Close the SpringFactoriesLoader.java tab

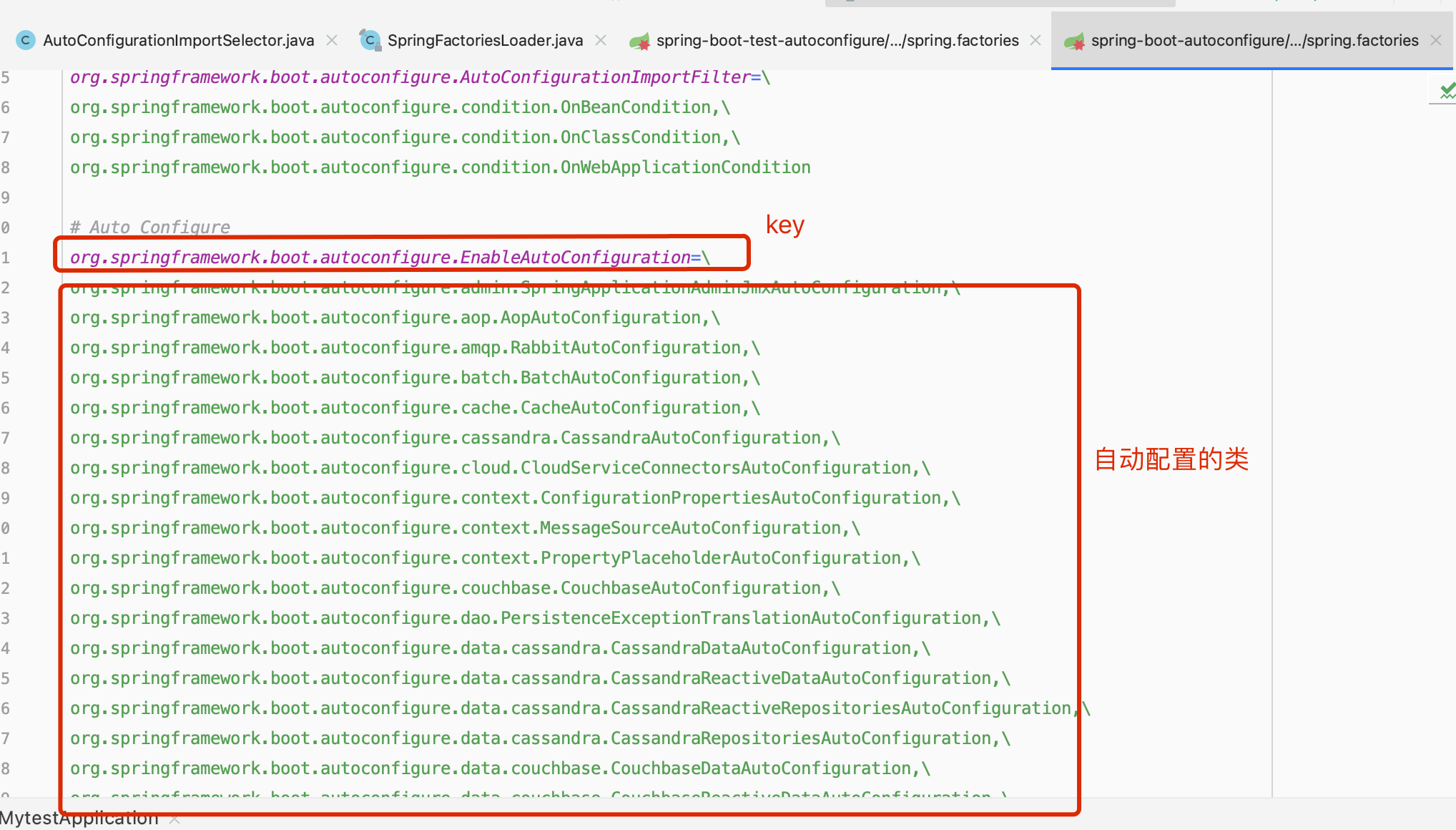tap(601, 41)
